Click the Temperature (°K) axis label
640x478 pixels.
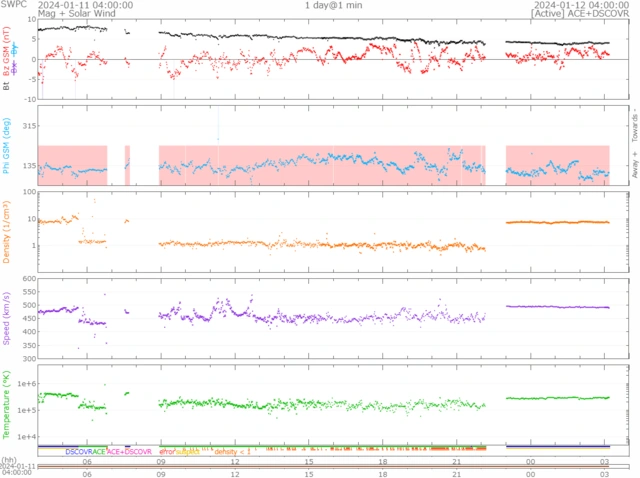click(x=6, y=403)
